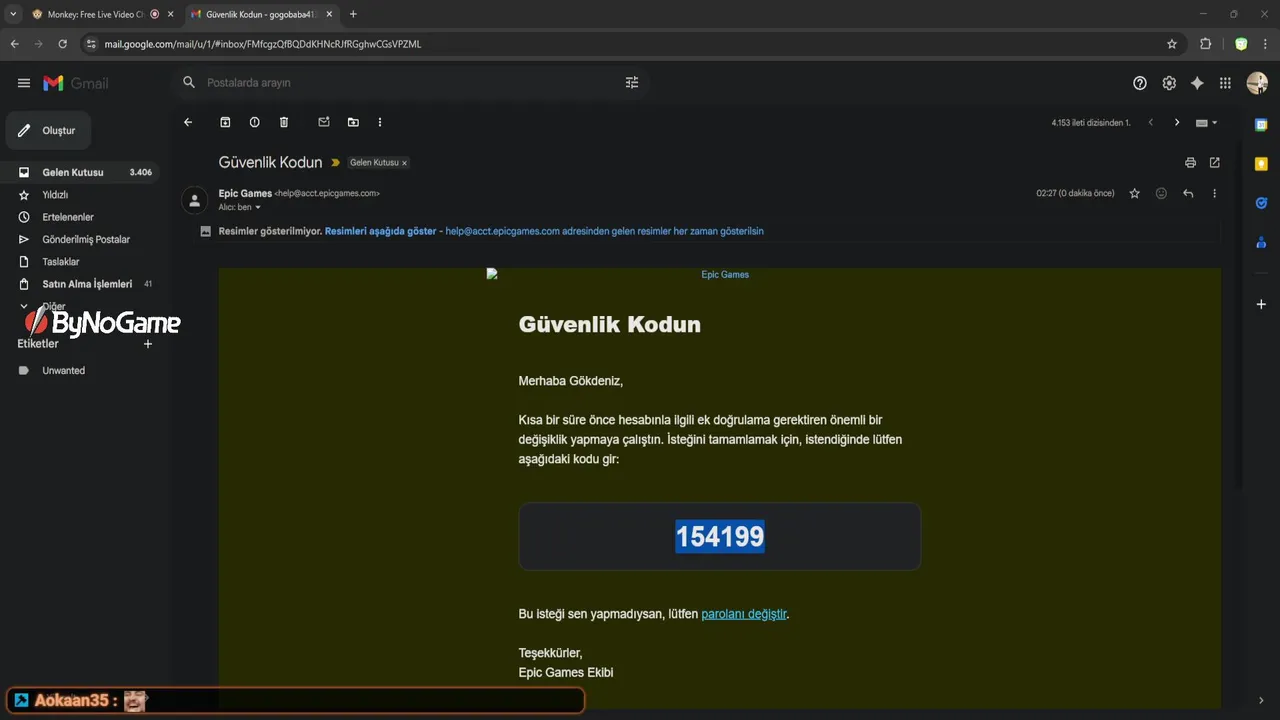Remove the Gelen Kutusu label chip
1280x720 pixels.
(404, 163)
